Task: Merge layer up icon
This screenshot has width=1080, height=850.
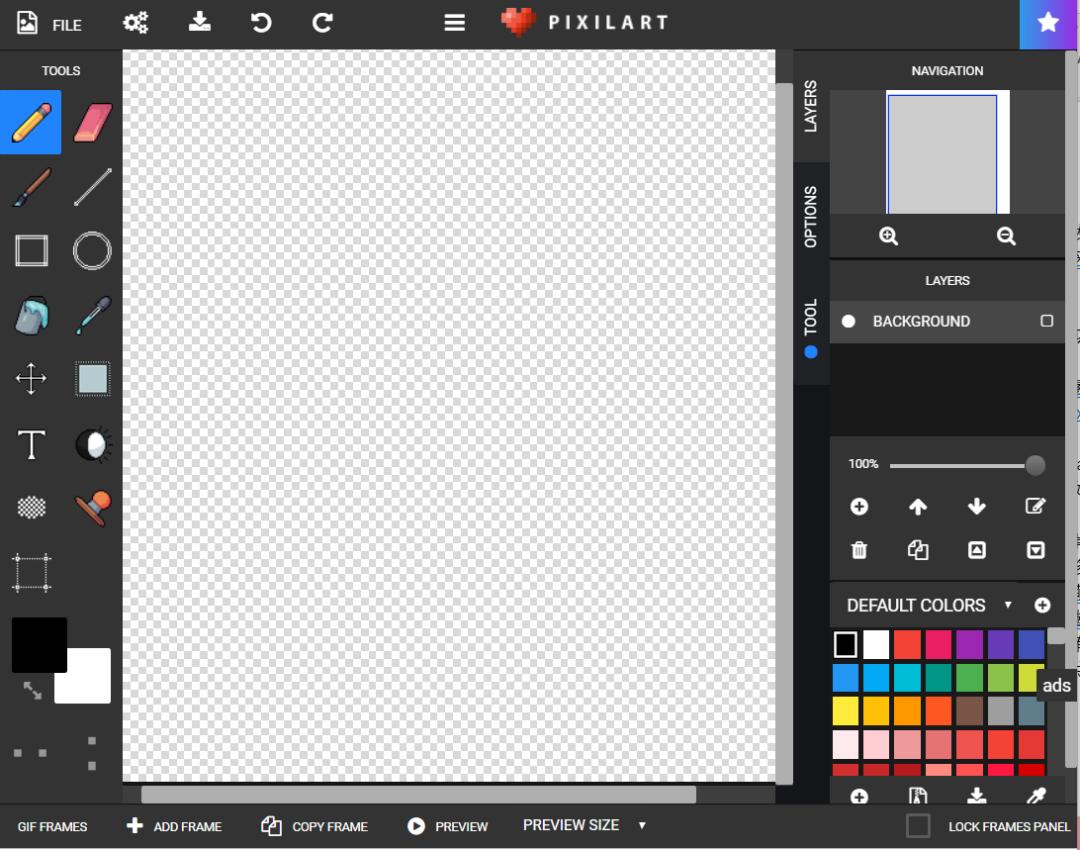Action: tap(977, 550)
